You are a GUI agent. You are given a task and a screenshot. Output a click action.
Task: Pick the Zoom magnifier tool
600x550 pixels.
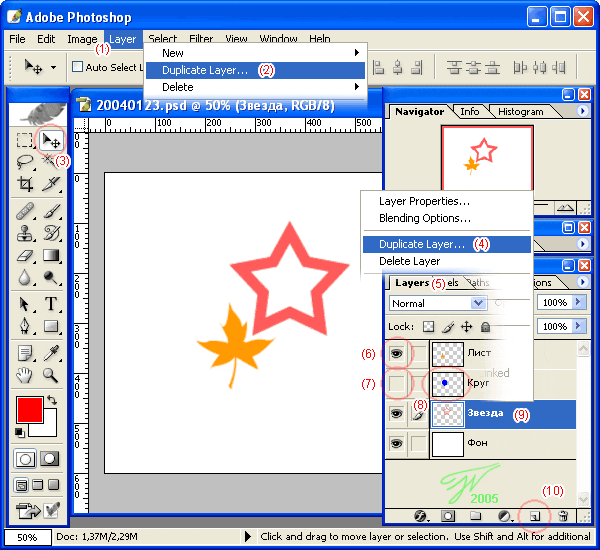51,375
